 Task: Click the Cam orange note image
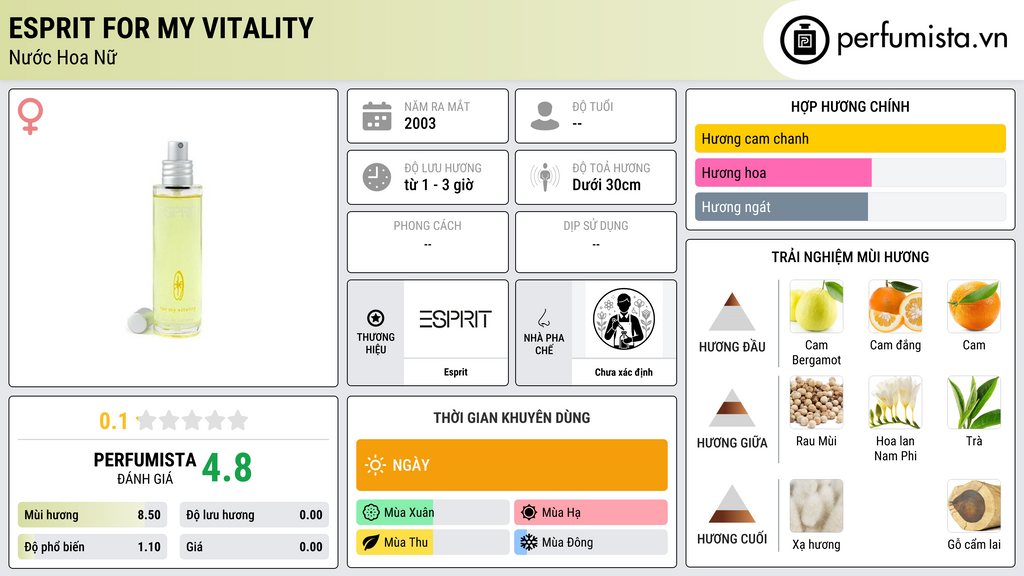tap(974, 306)
